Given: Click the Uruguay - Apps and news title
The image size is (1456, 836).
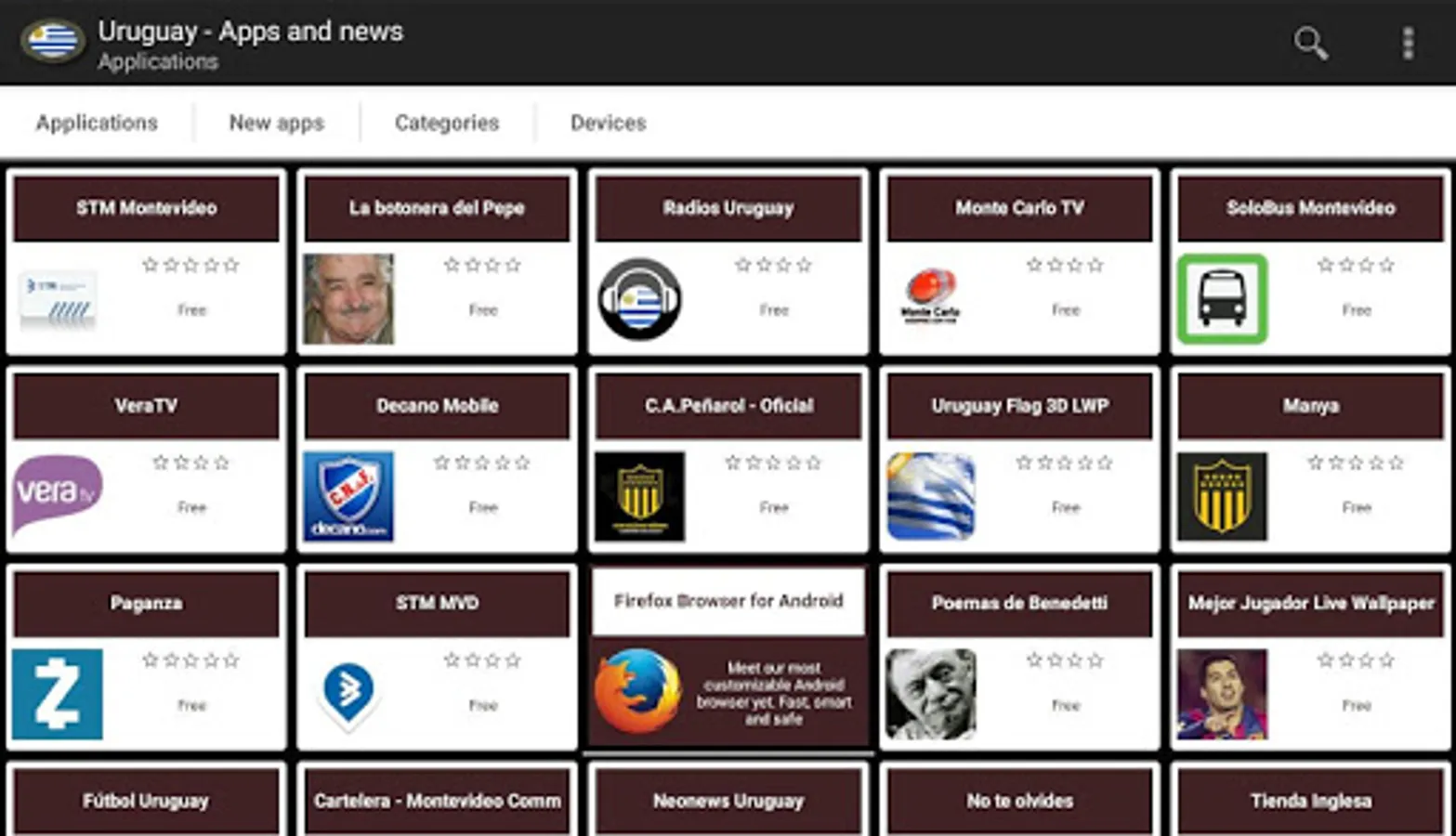Looking at the screenshot, I should tap(251, 32).
